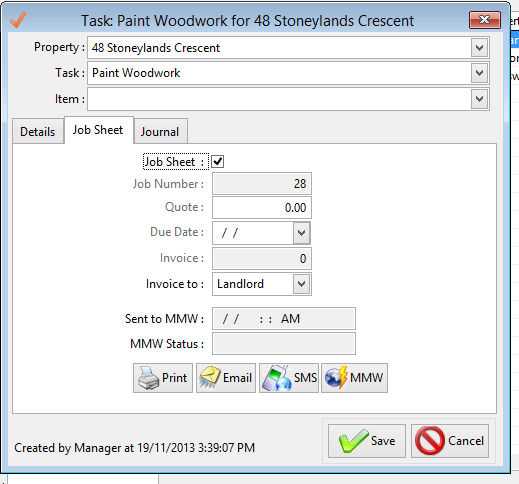
Task: Open the Invoice to Landlord dropdown
Action: pyautogui.click(x=301, y=284)
